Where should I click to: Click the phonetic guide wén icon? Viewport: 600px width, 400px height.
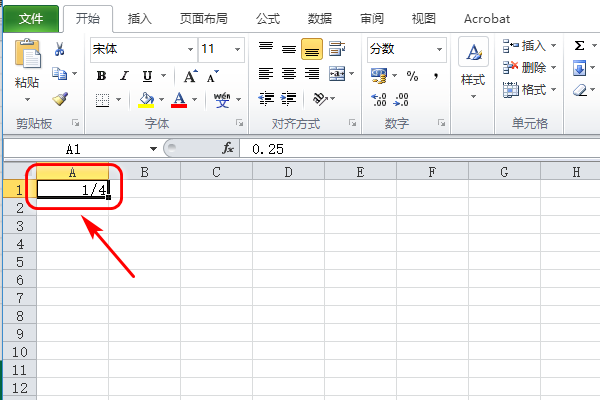click(222, 100)
